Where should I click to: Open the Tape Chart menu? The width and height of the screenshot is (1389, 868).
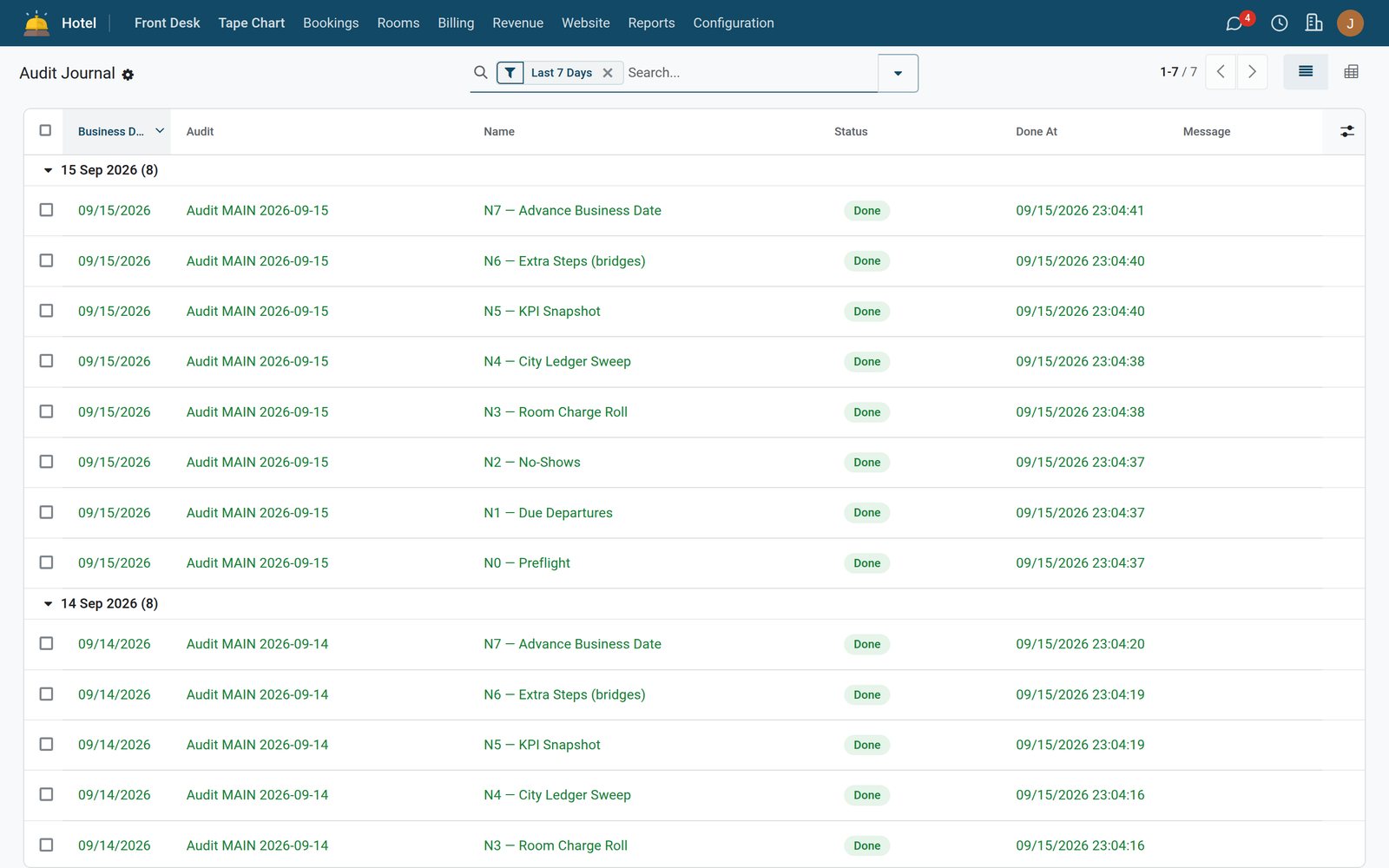point(251,23)
